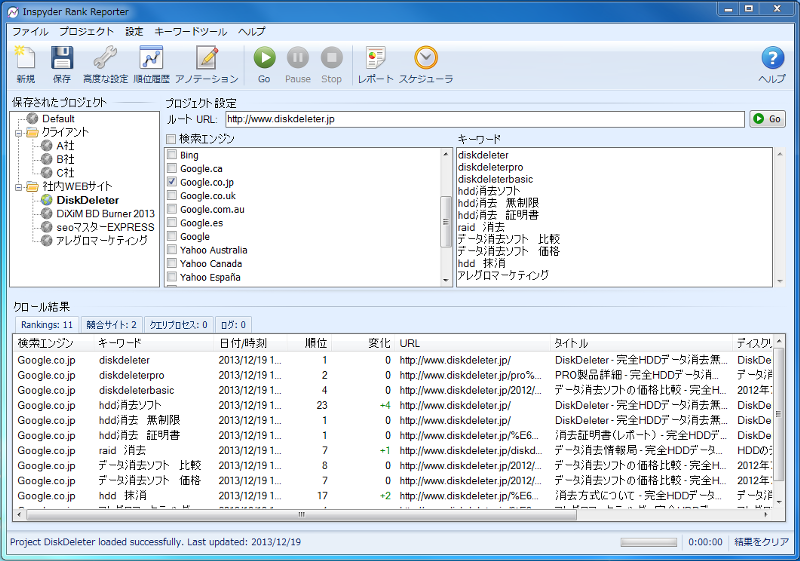The width and height of the screenshot is (800, 561).
Task: Open the ファイル menu
Action: pos(30,32)
